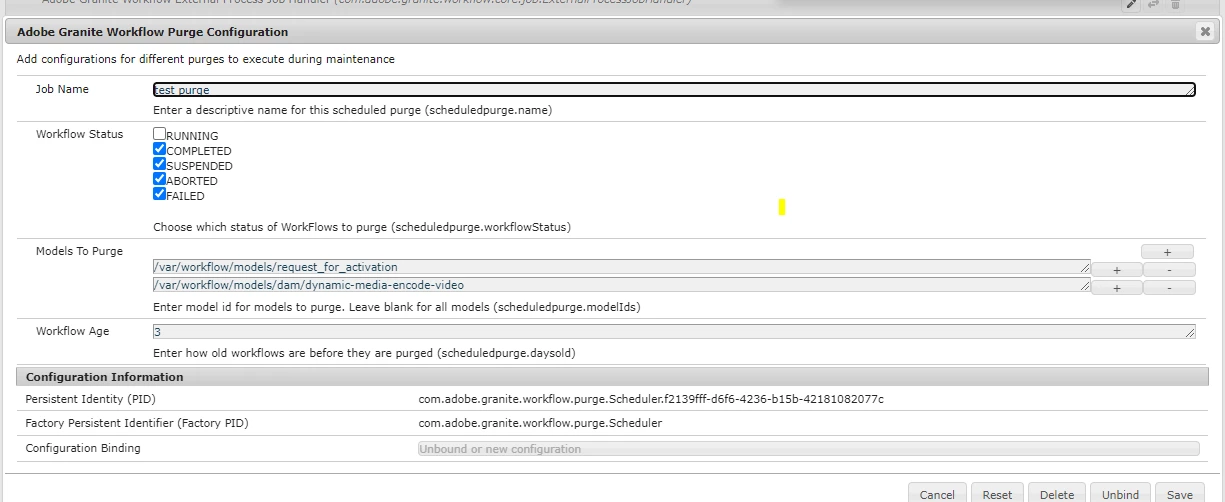Toggle the ABORTED status checkbox
1225x502 pixels.
(x=159, y=179)
